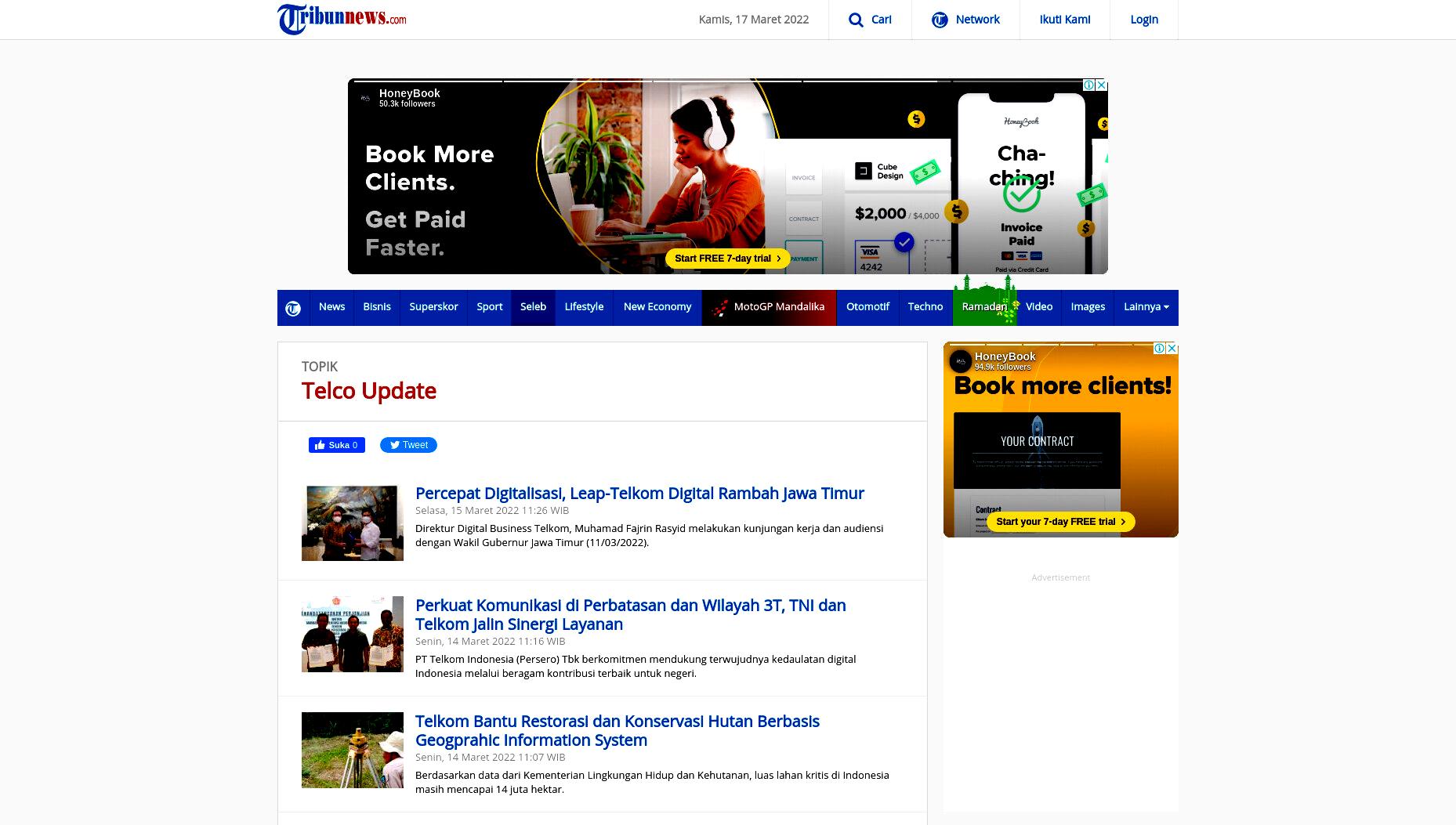Click thumbnail of forest restoration article
Image resolution: width=1456 pixels, height=825 pixels.
click(x=353, y=751)
